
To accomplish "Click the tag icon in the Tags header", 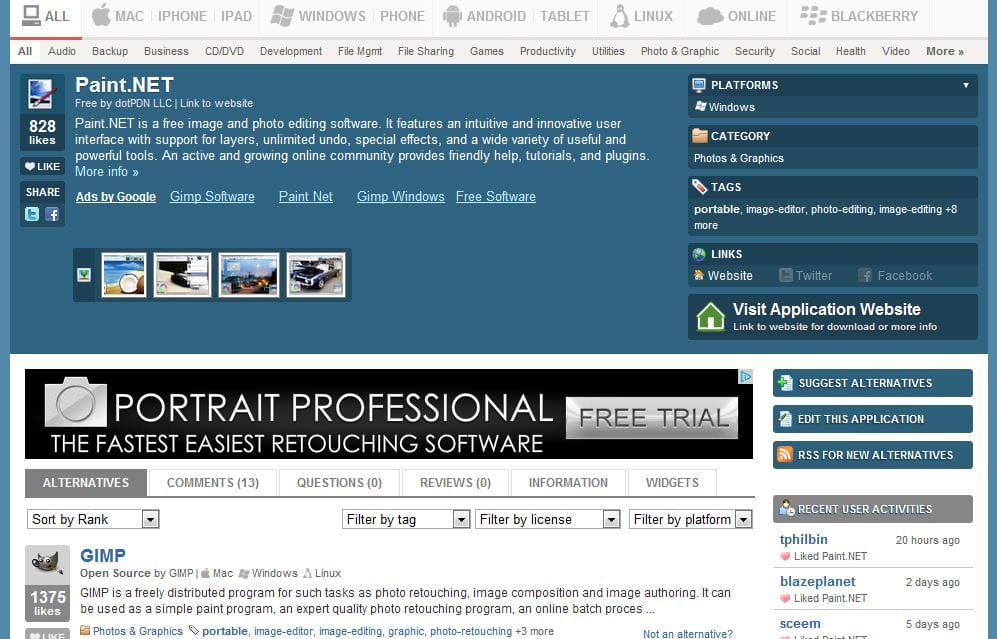I will click(699, 186).
